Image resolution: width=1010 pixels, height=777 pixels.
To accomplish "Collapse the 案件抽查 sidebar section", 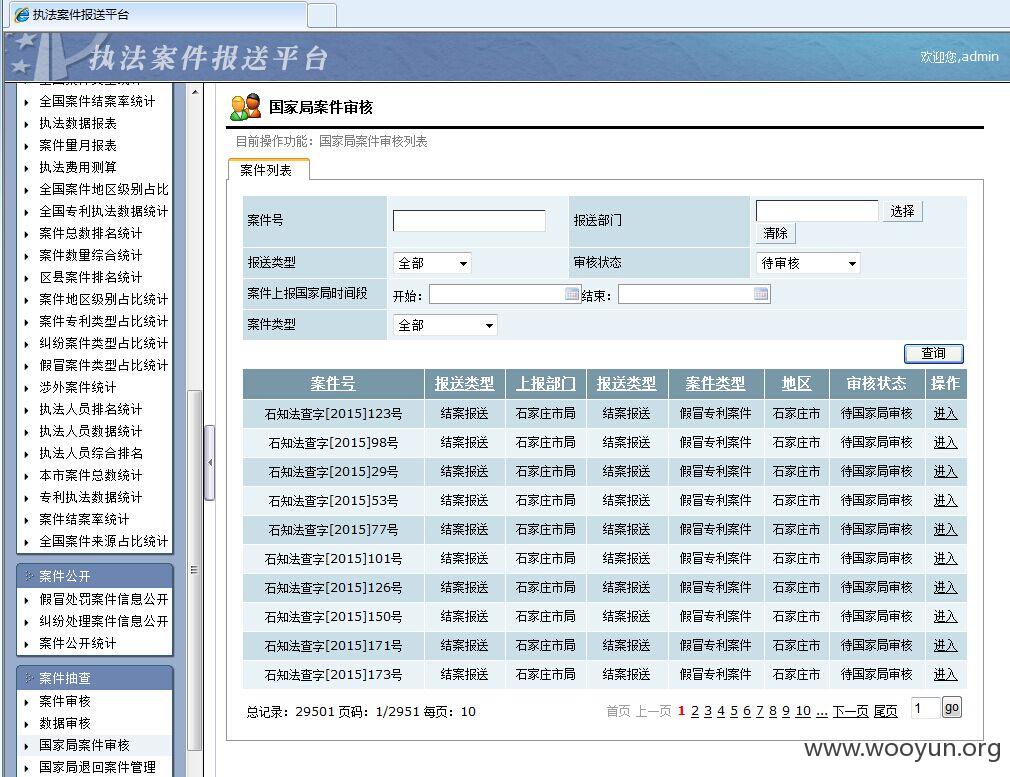I will coord(95,678).
